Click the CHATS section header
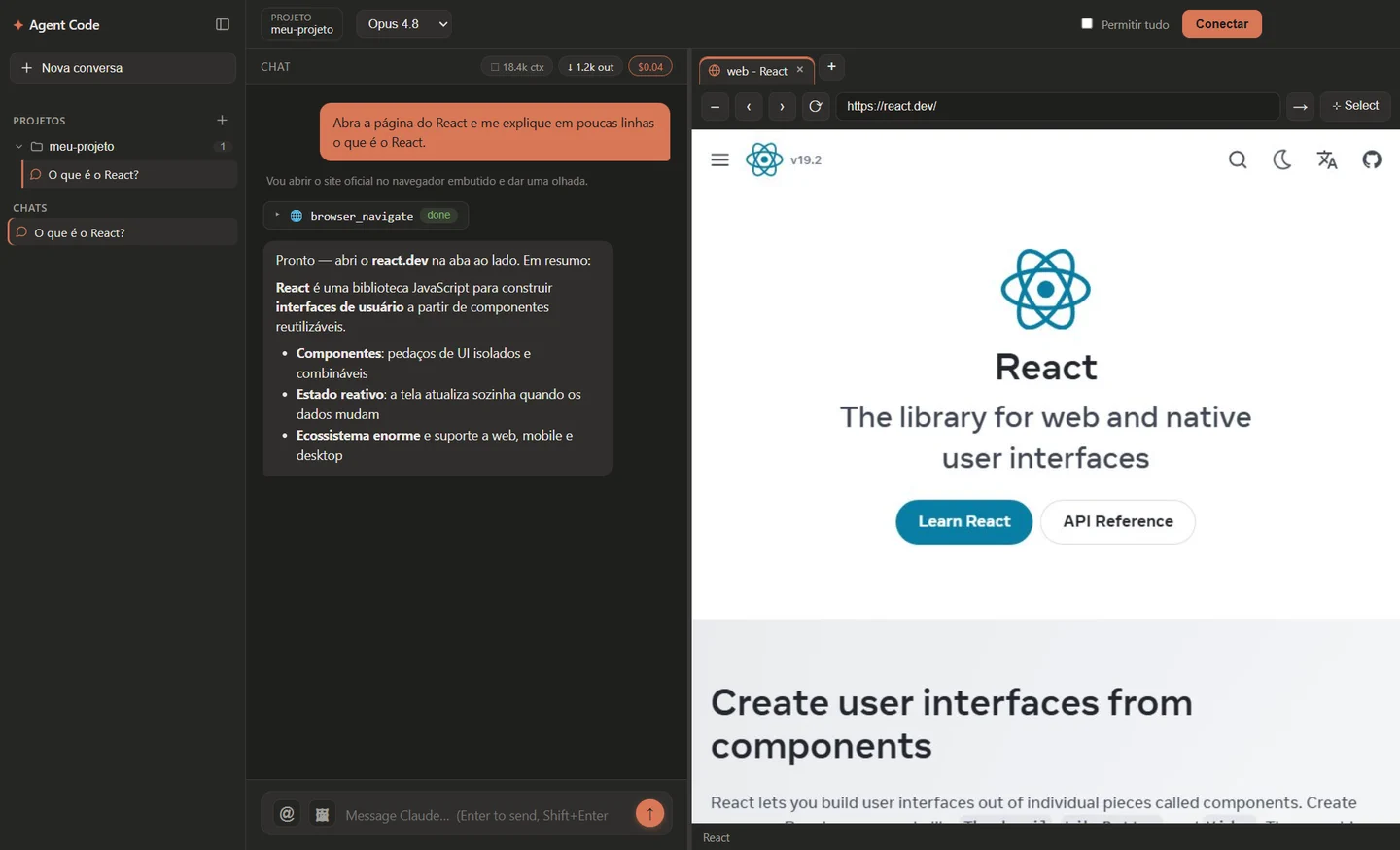 point(30,208)
